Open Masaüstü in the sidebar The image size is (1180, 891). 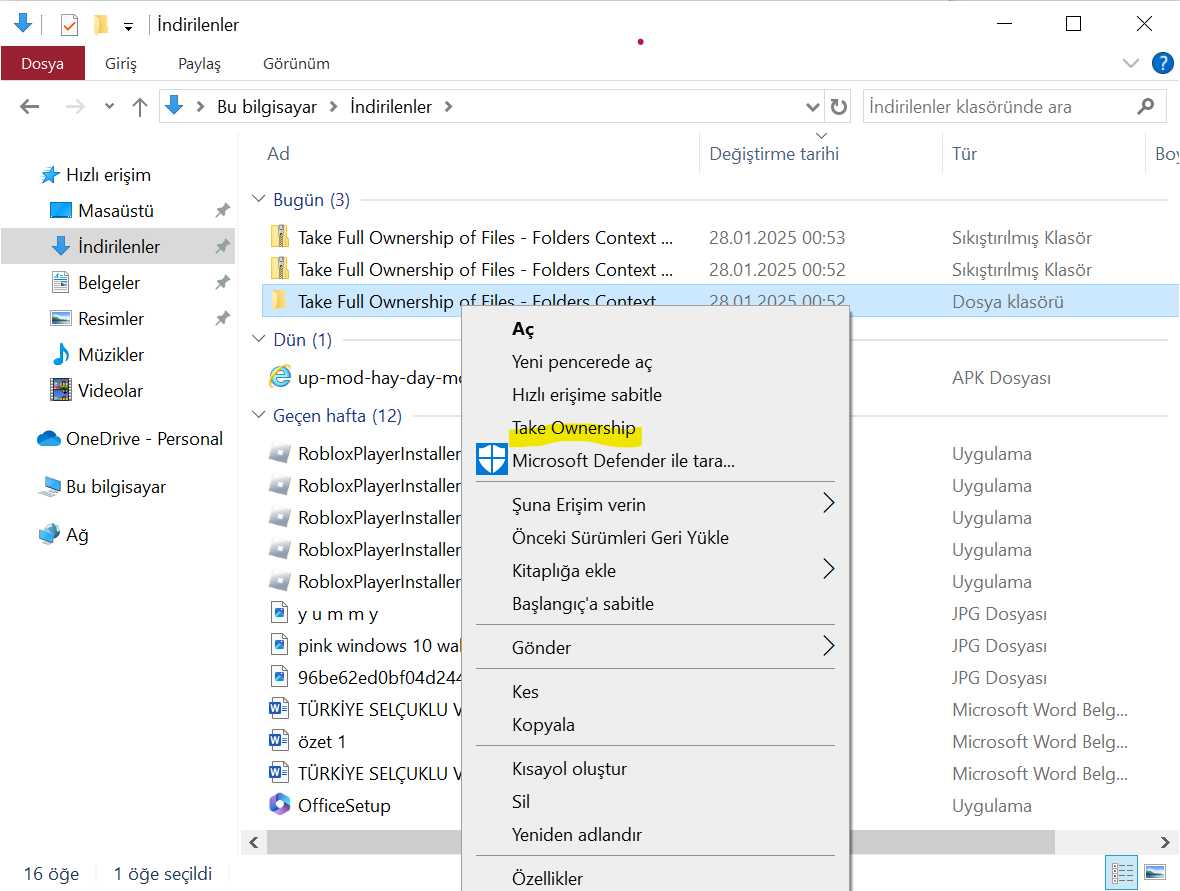coord(116,211)
